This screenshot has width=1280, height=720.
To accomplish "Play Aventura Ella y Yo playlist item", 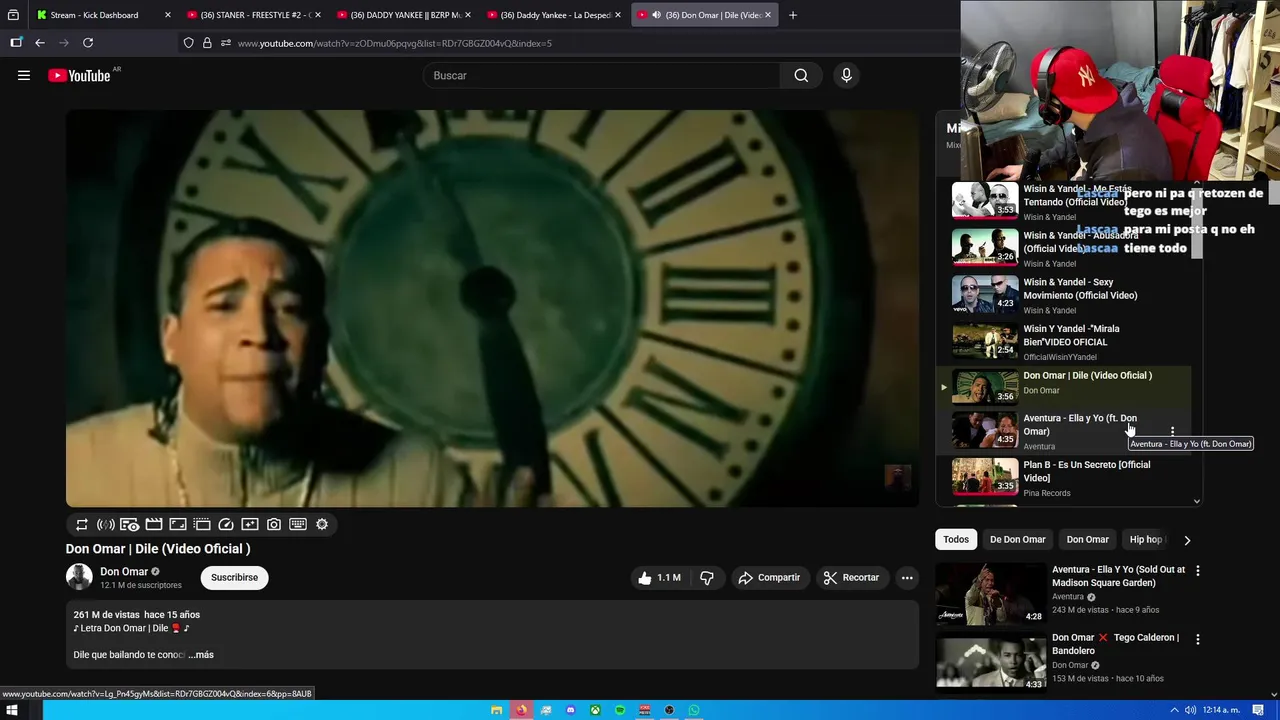I will (1065, 432).
